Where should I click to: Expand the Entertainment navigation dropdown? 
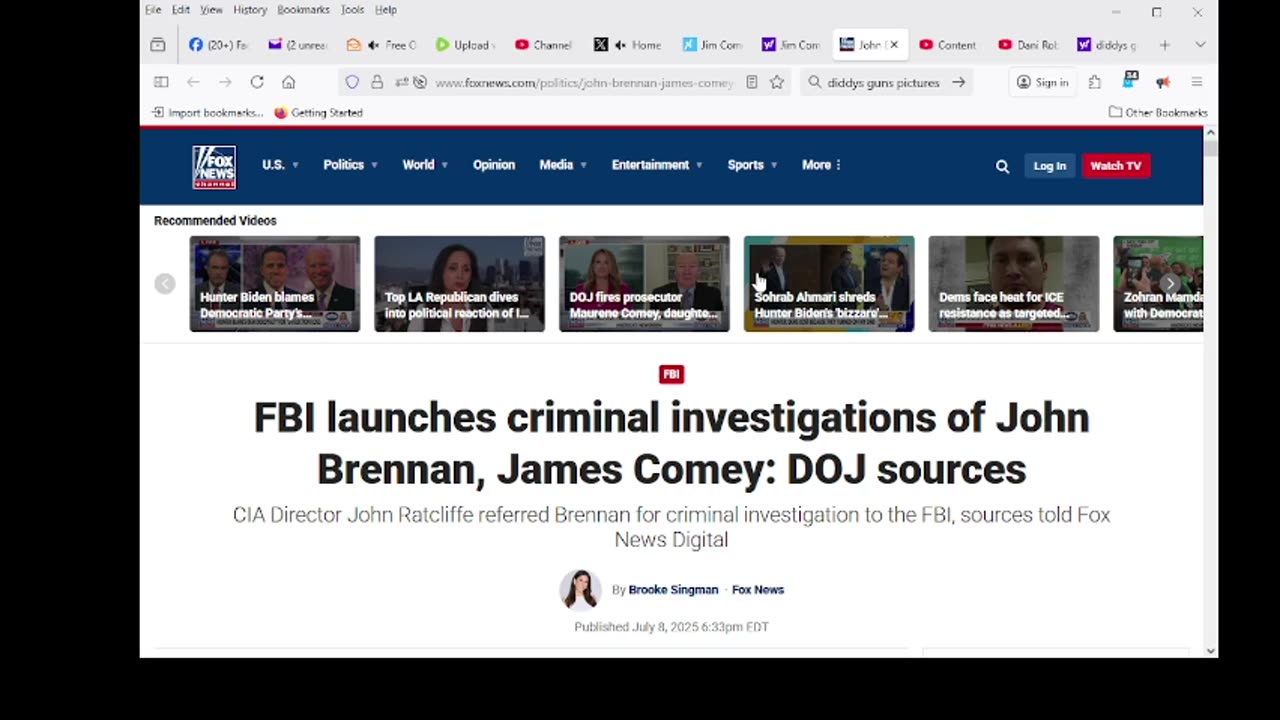[657, 165]
